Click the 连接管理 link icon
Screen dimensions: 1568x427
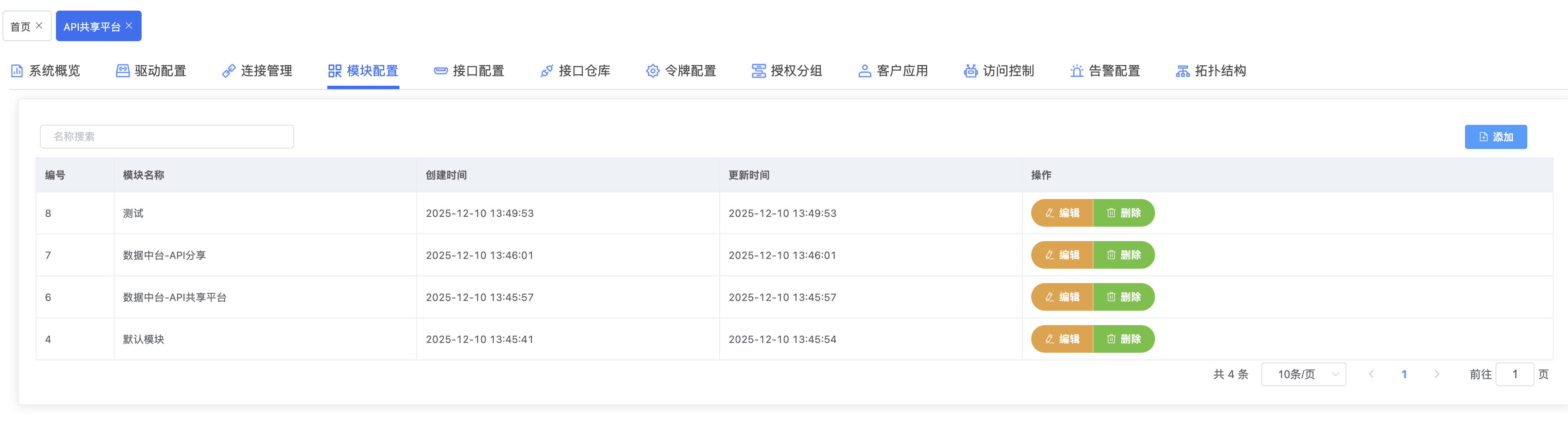pos(228,71)
